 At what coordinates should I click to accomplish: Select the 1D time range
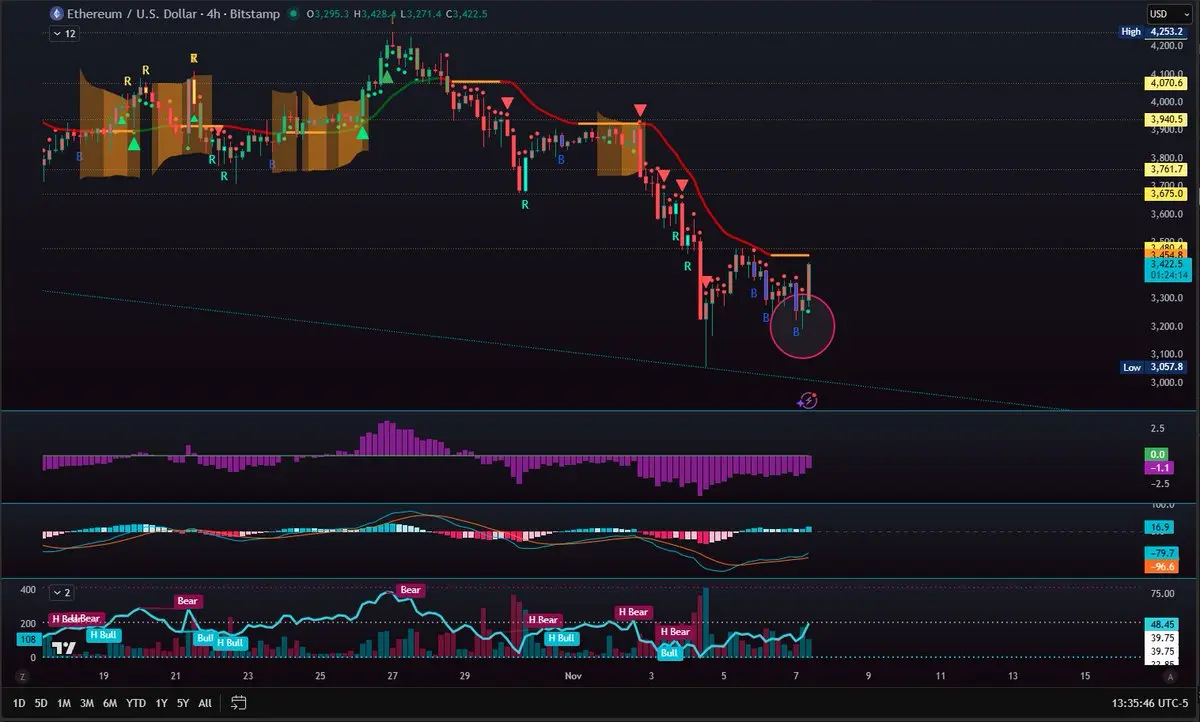[19, 703]
